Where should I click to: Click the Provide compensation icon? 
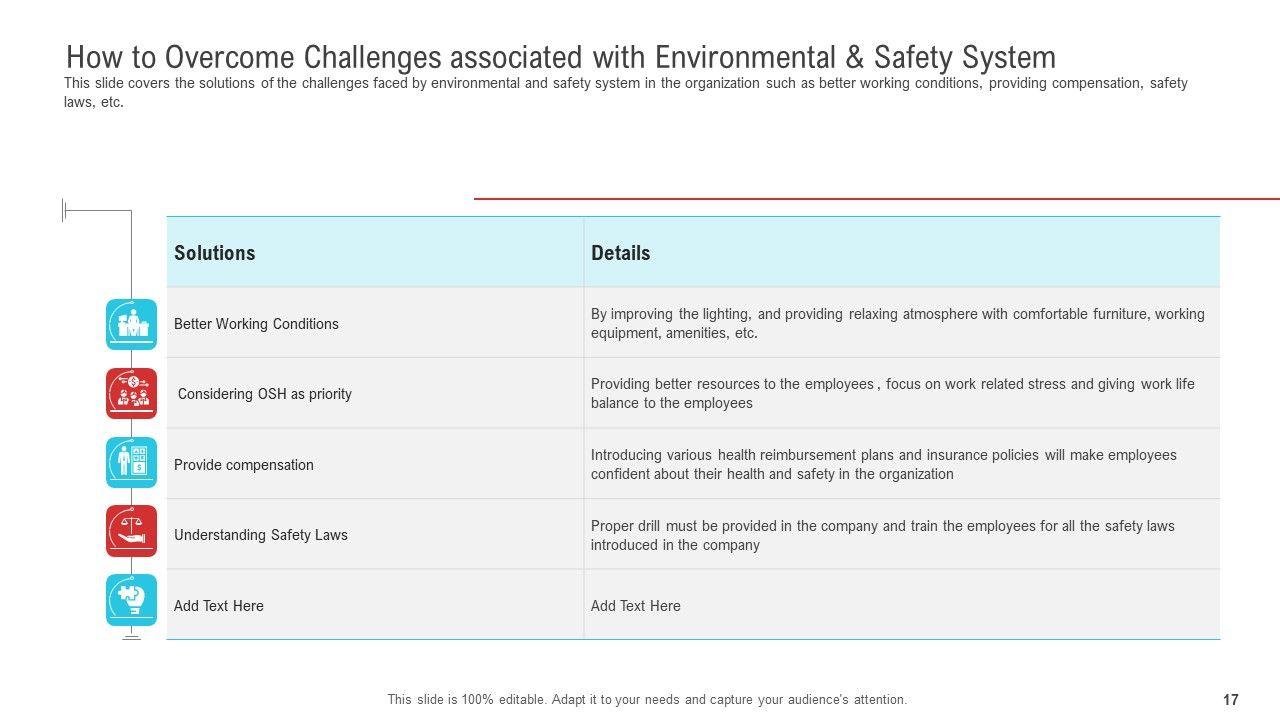(132, 462)
